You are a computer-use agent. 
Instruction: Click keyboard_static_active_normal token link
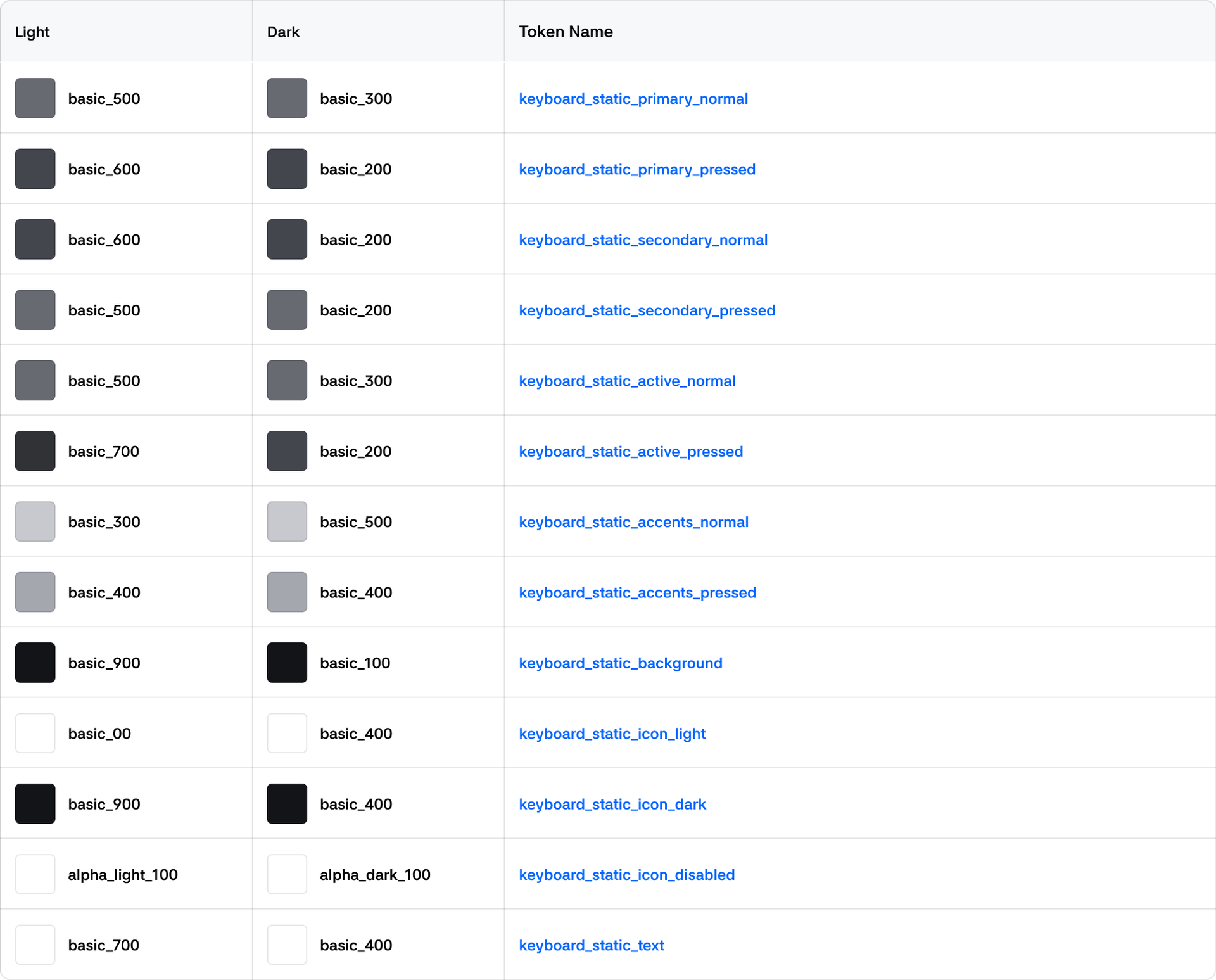[x=626, y=381]
